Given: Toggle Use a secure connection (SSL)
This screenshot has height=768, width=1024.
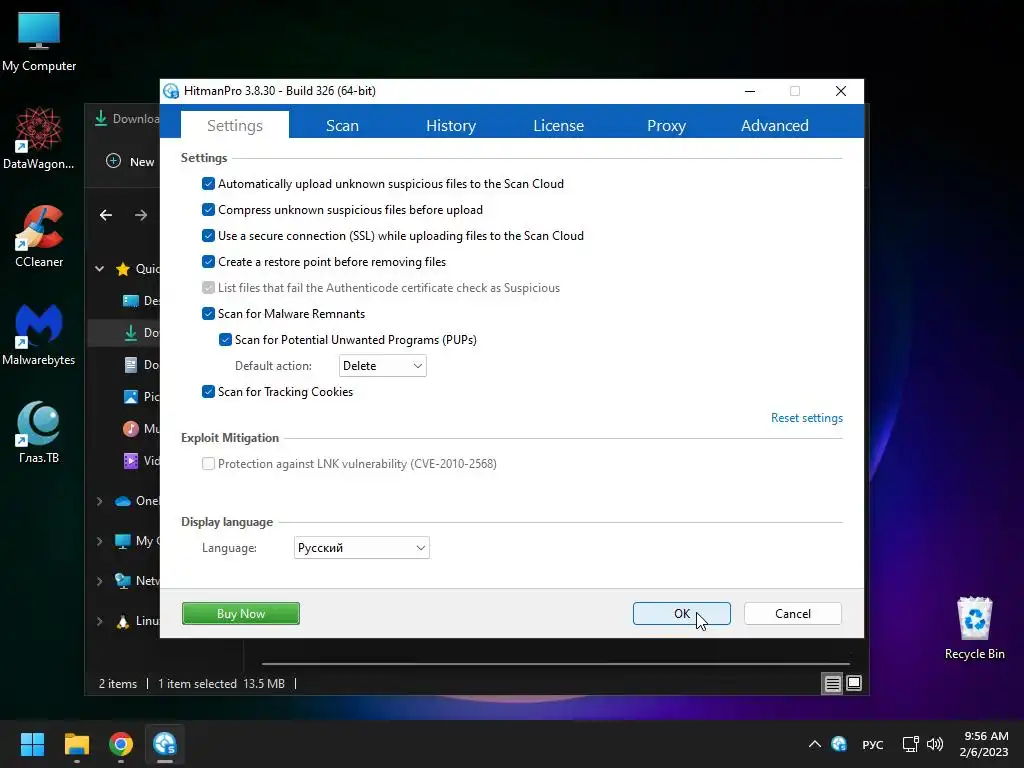Looking at the screenshot, I should point(208,236).
